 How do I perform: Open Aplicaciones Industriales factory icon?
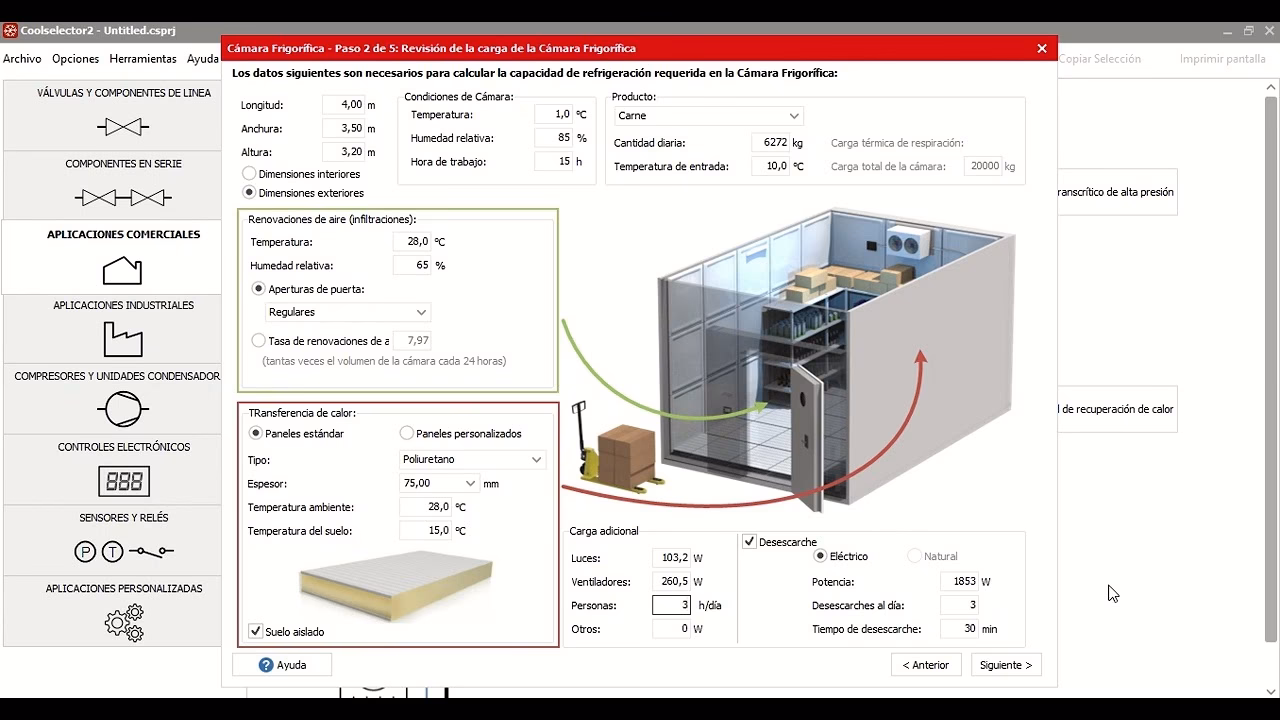123,340
